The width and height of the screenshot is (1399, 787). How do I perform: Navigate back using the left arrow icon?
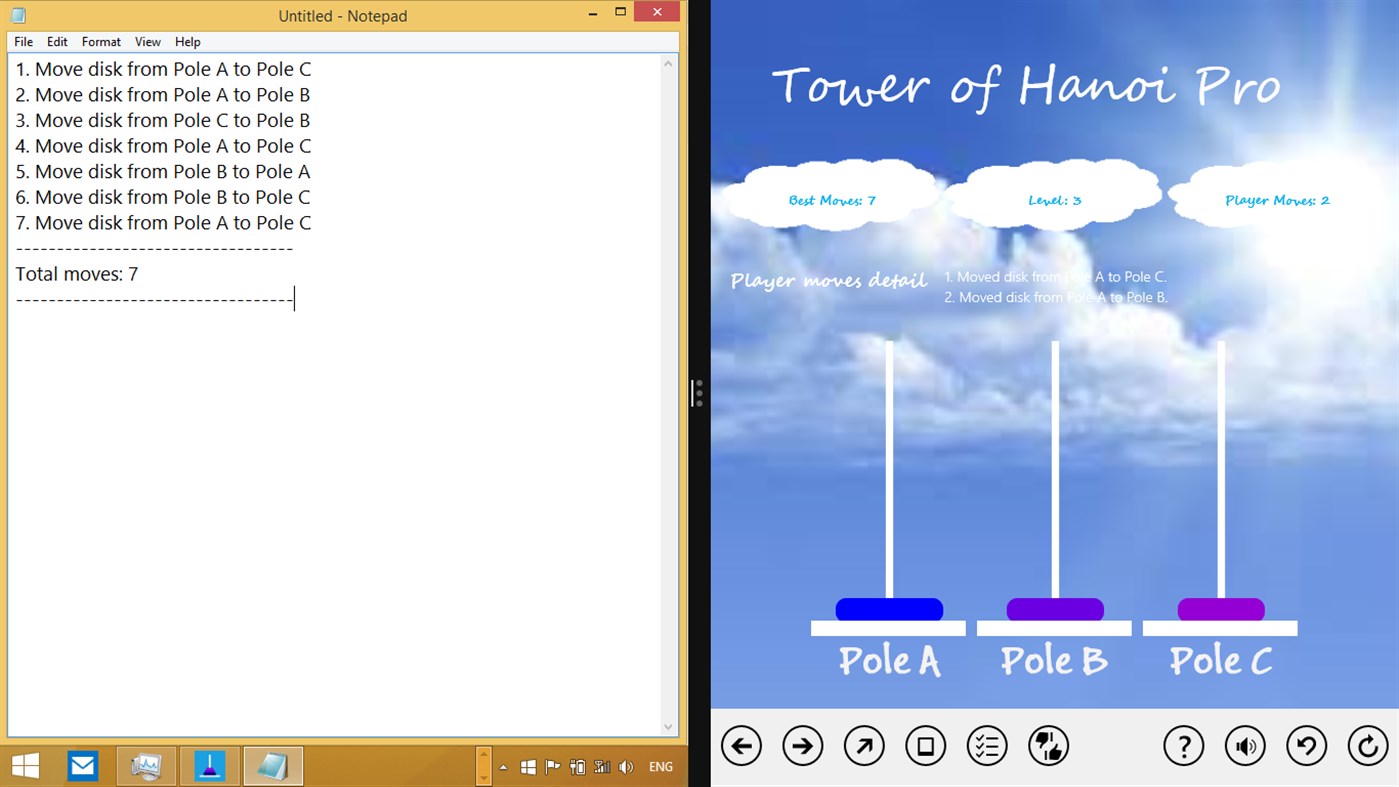point(741,745)
